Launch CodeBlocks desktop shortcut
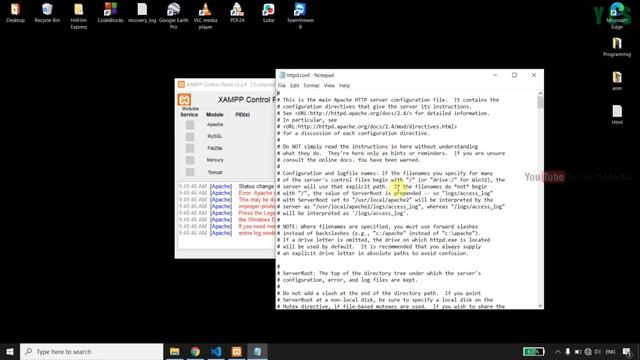This screenshot has width=640, height=360. click(x=110, y=12)
